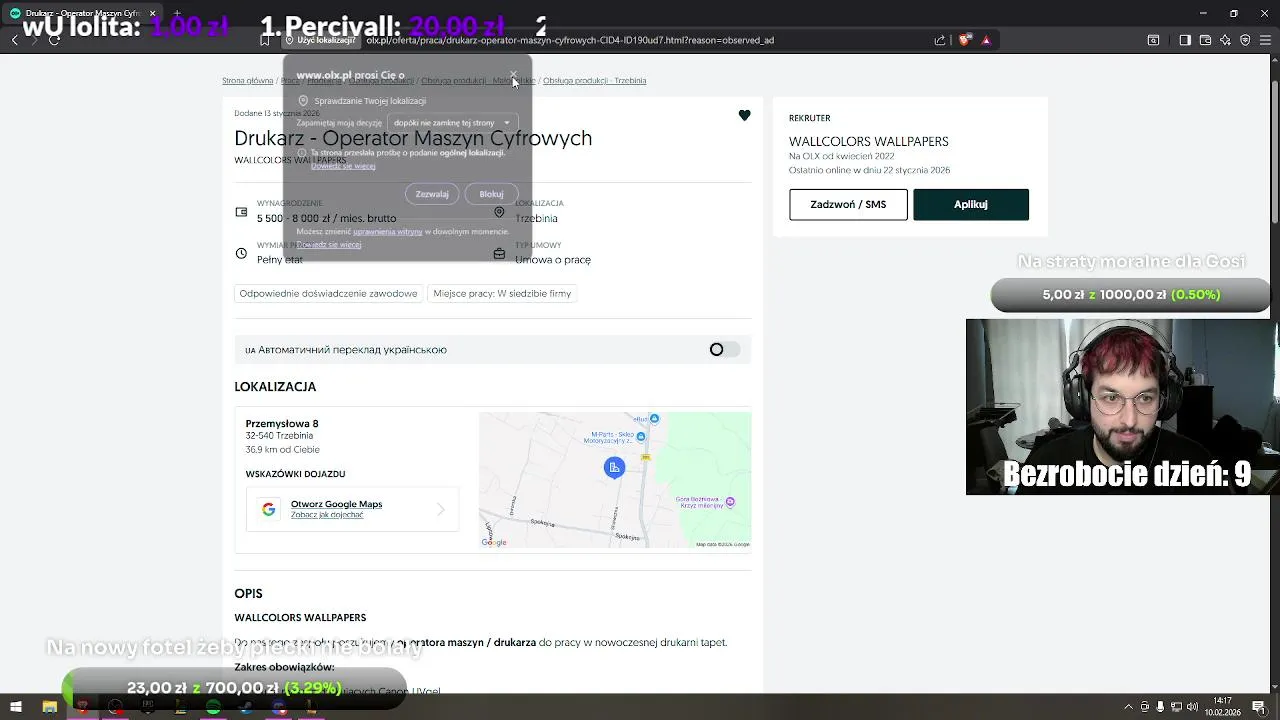Click the 'Odpowiednie doświadczenie zawodowe' tag
Image resolution: width=1280 pixels, height=720 pixels.
tap(328, 294)
